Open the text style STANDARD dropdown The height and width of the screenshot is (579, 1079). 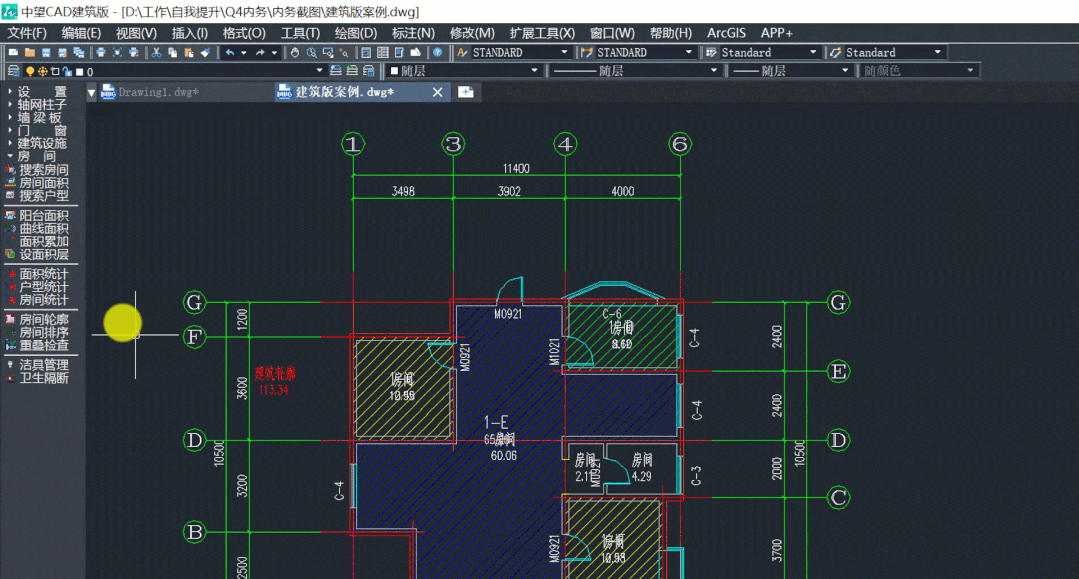564,52
